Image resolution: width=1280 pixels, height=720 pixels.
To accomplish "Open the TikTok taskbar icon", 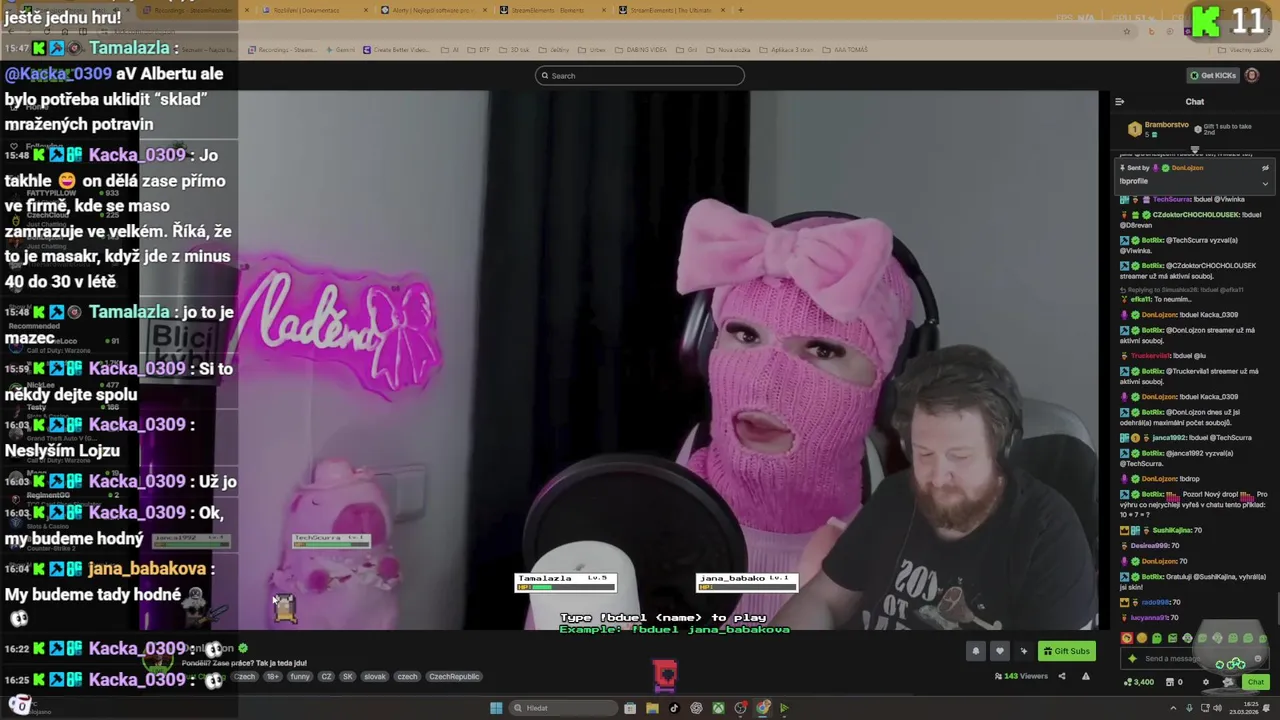I will [x=674, y=708].
